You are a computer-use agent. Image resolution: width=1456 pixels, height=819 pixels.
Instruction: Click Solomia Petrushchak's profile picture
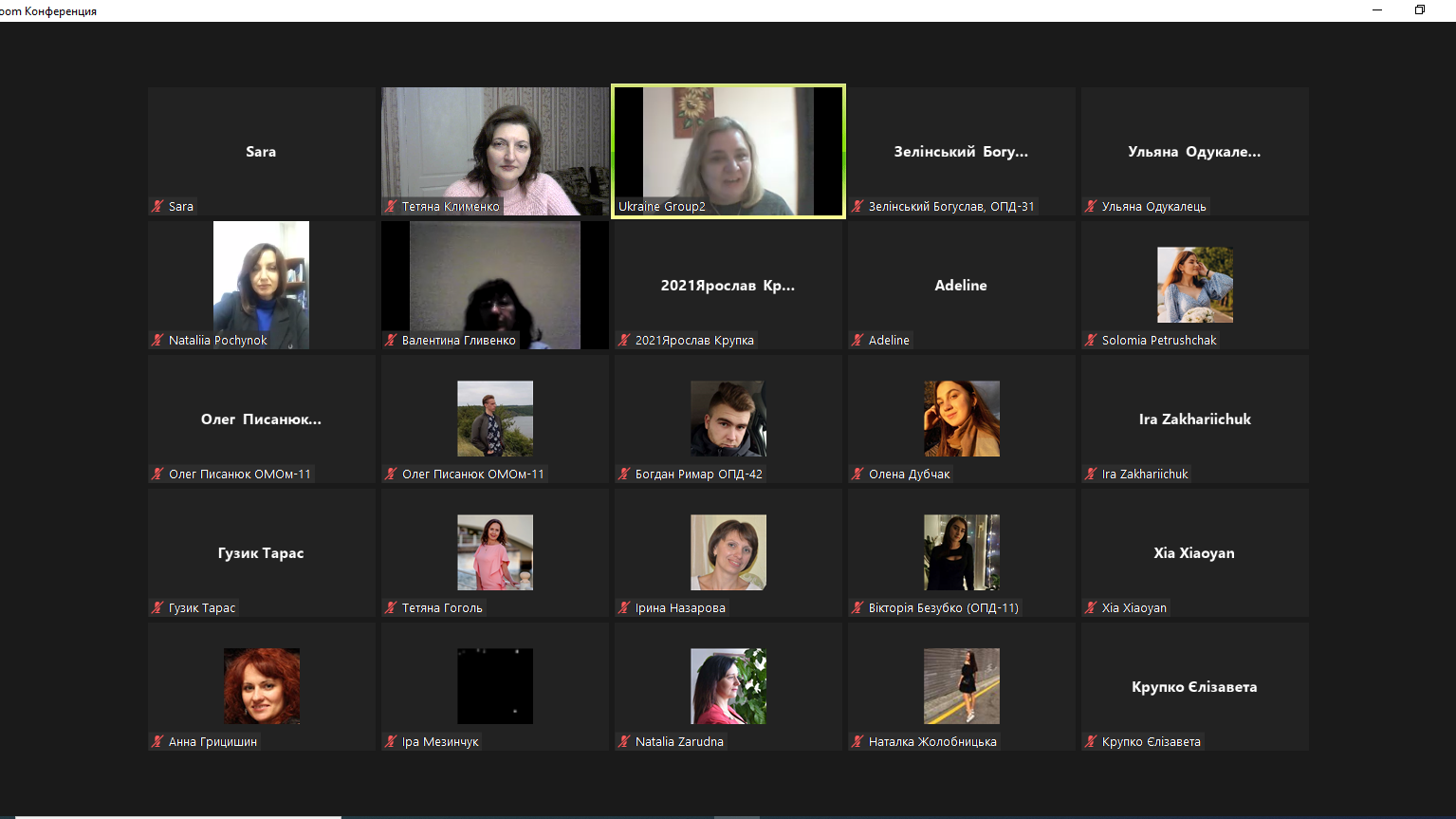(x=1194, y=285)
